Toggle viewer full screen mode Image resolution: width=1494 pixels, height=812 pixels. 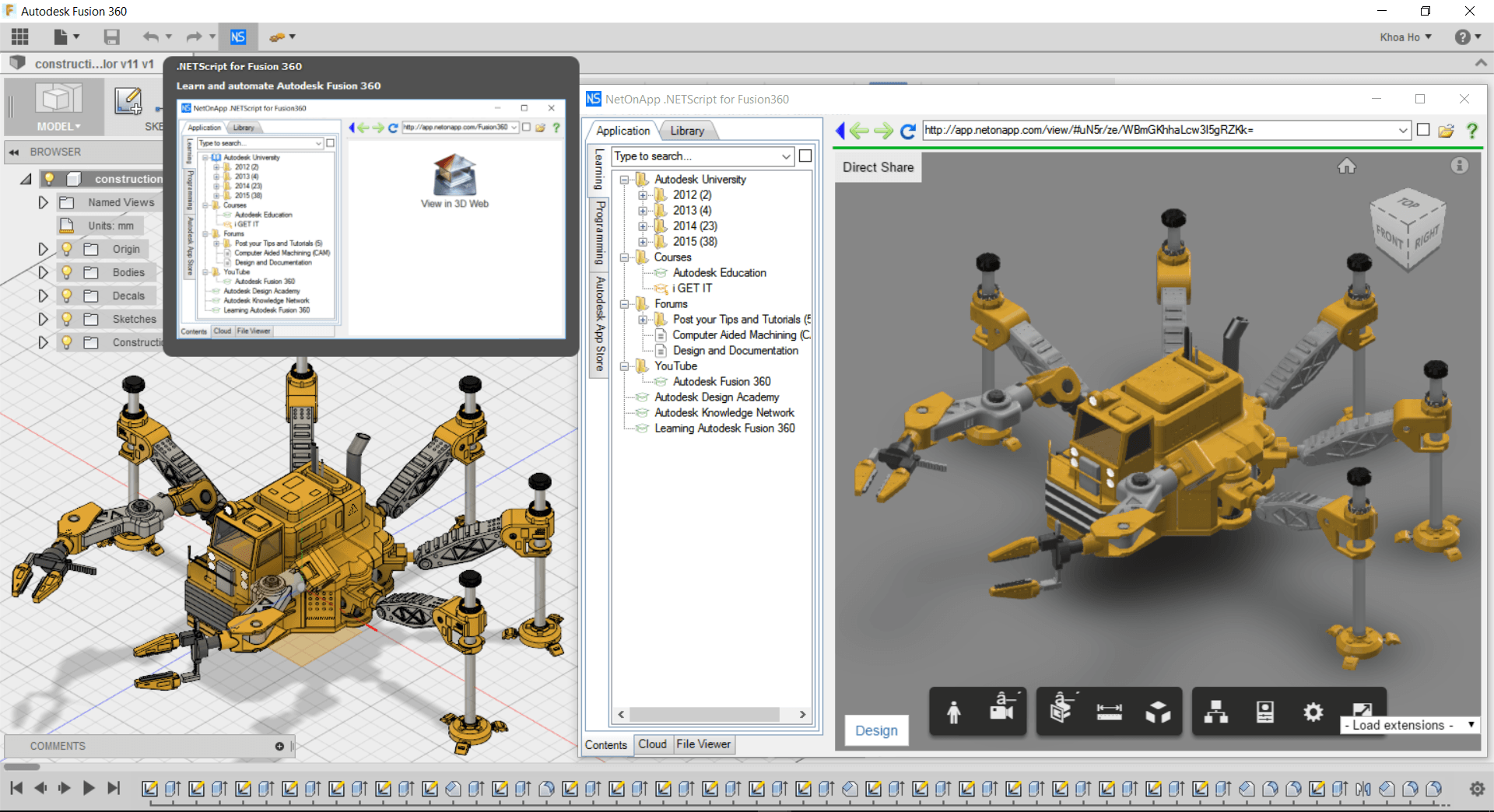(1362, 709)
